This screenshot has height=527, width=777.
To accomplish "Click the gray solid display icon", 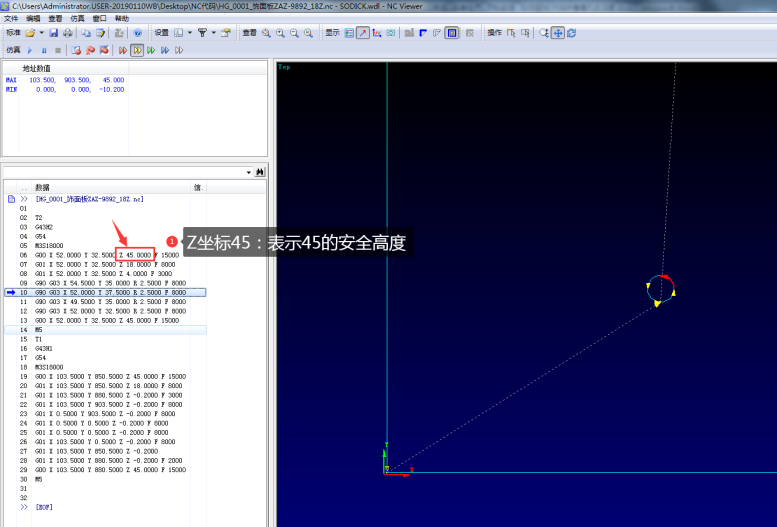I will 409,33.
